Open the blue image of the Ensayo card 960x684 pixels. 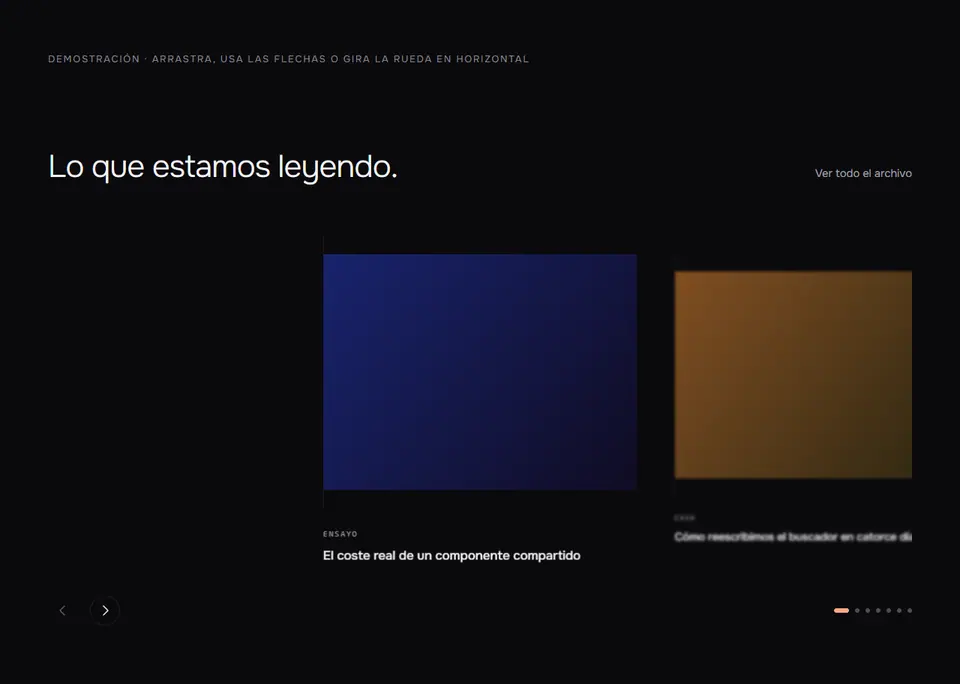480,372
